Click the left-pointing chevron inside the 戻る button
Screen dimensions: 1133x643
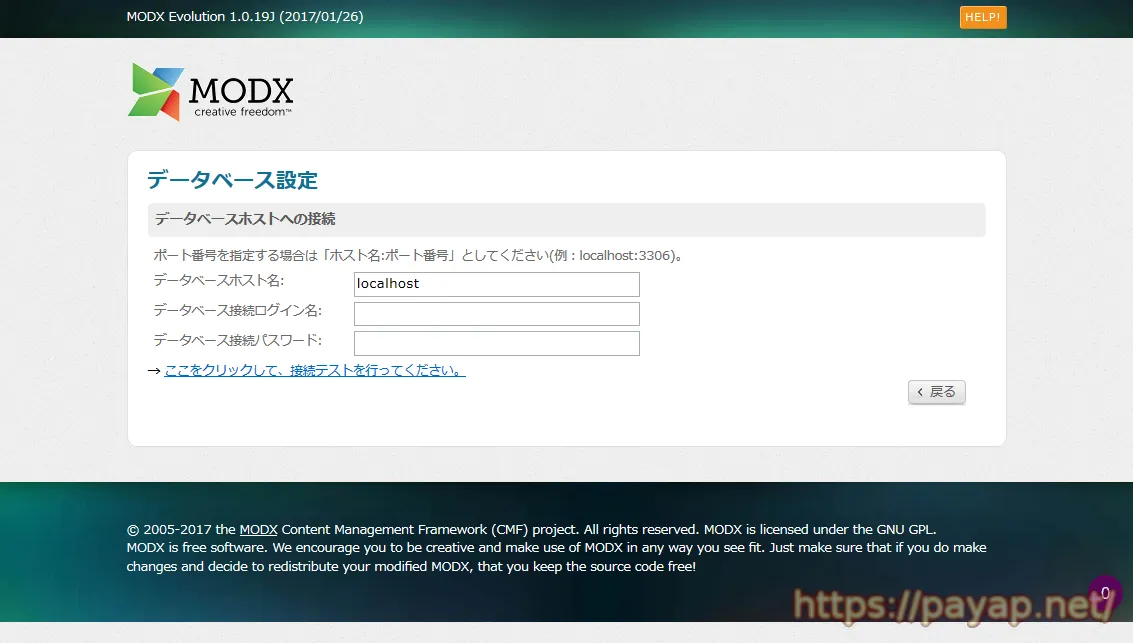[921, 391]
